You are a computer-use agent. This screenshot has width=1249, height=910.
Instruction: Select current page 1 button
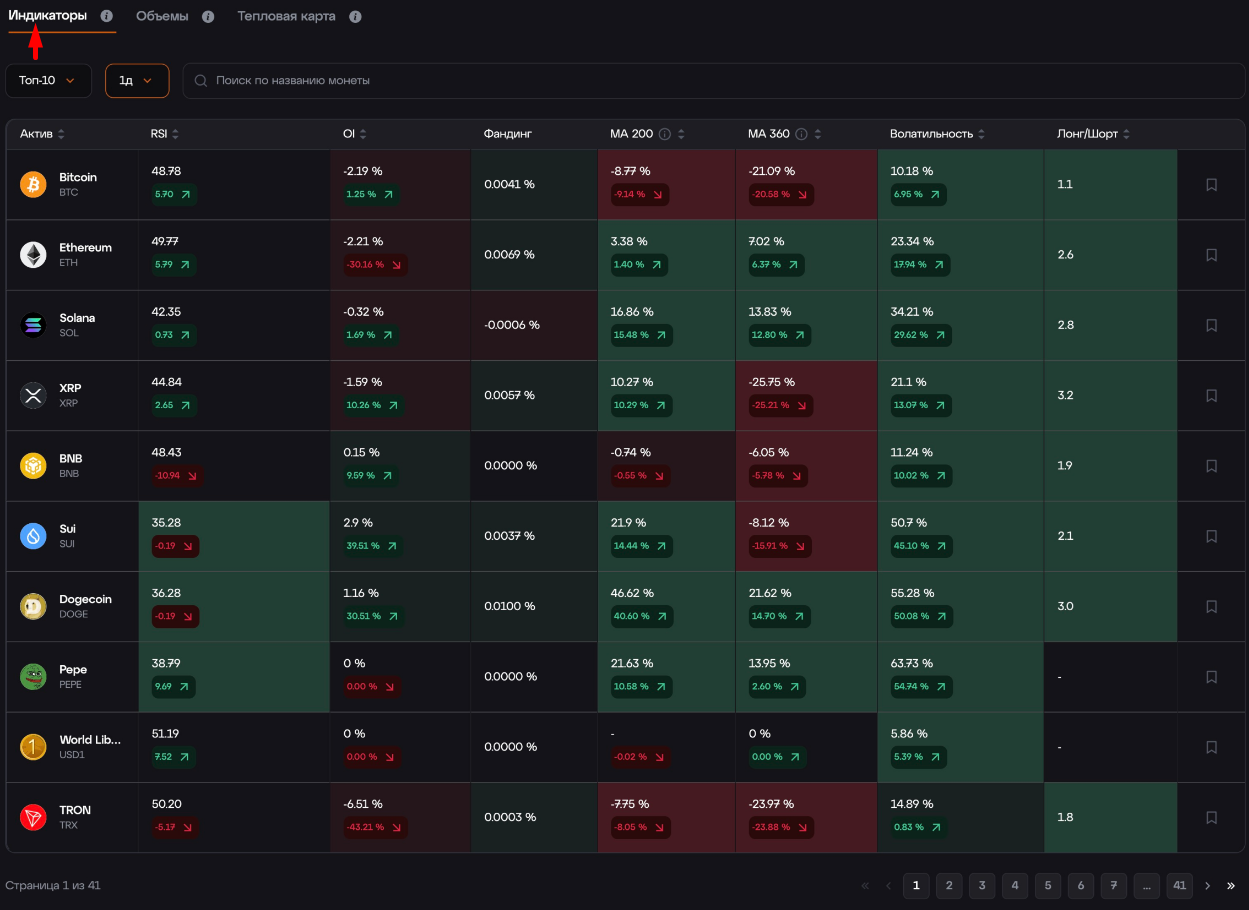(x=916, y=885)
